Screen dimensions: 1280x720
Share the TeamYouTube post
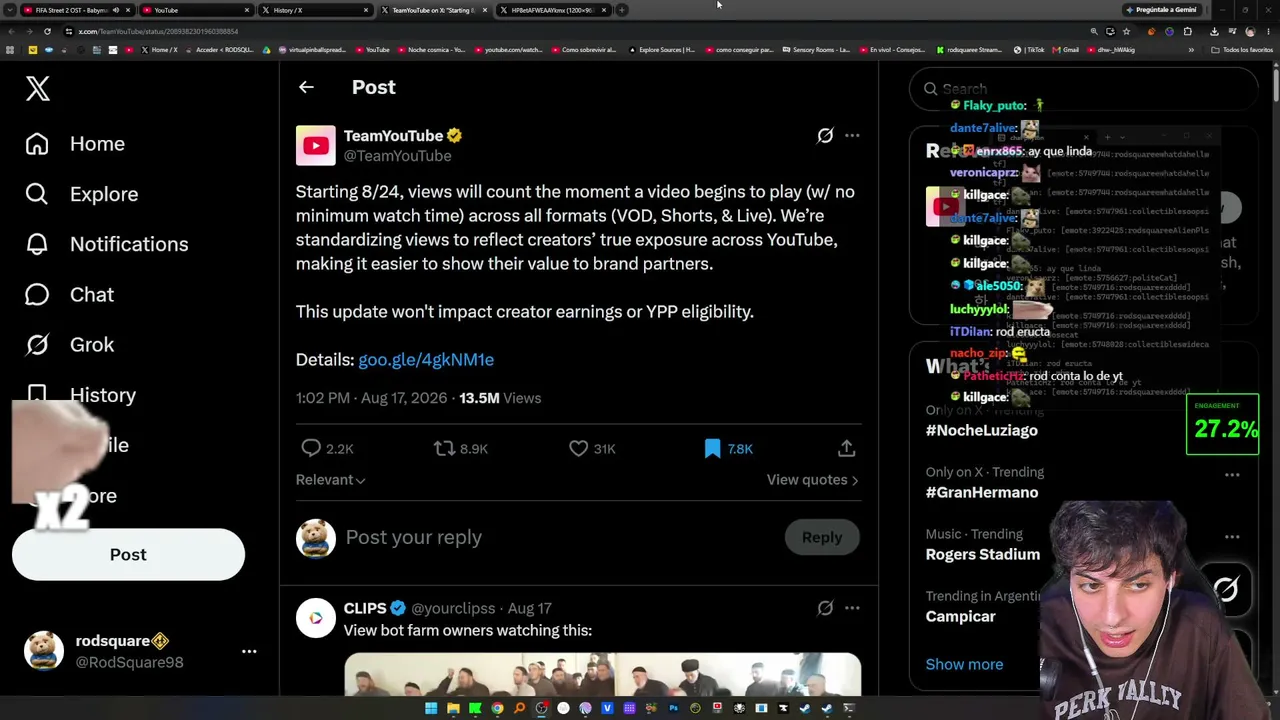[846, 449]
